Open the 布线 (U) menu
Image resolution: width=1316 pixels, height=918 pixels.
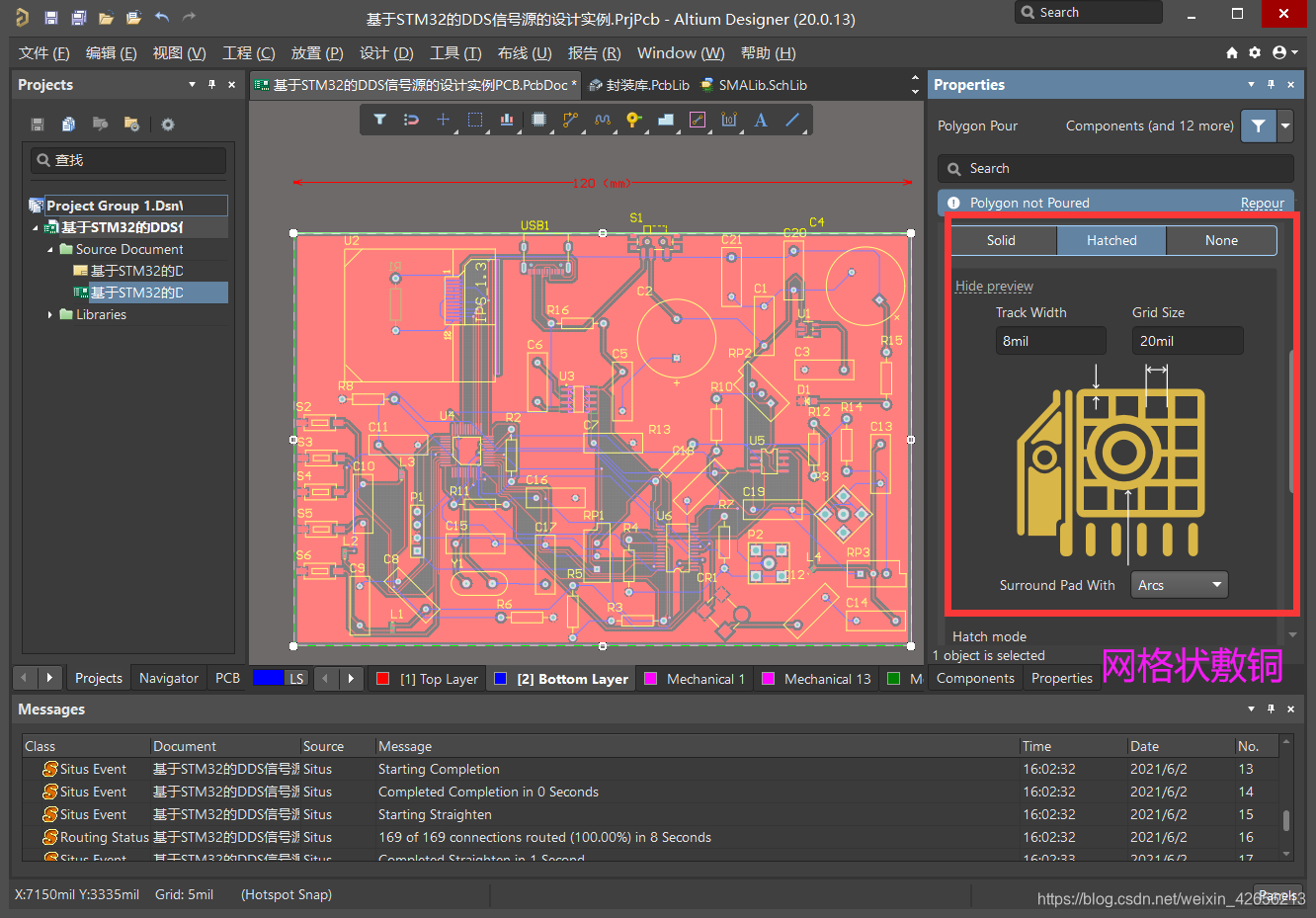525,53
